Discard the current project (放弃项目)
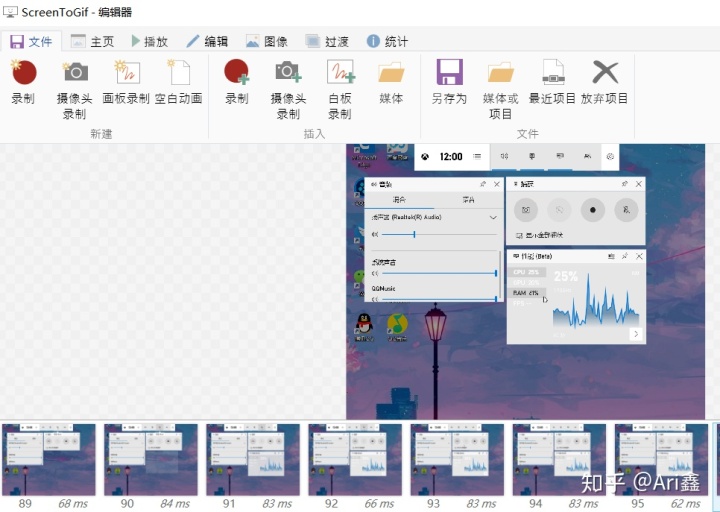 coord(604,82)
